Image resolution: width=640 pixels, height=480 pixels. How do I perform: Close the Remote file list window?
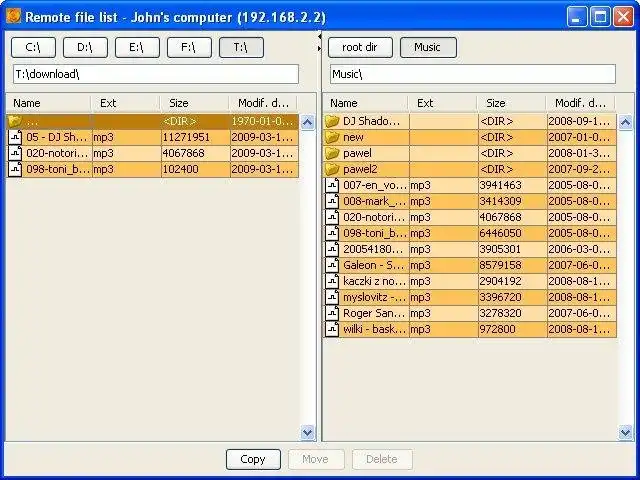623,17
